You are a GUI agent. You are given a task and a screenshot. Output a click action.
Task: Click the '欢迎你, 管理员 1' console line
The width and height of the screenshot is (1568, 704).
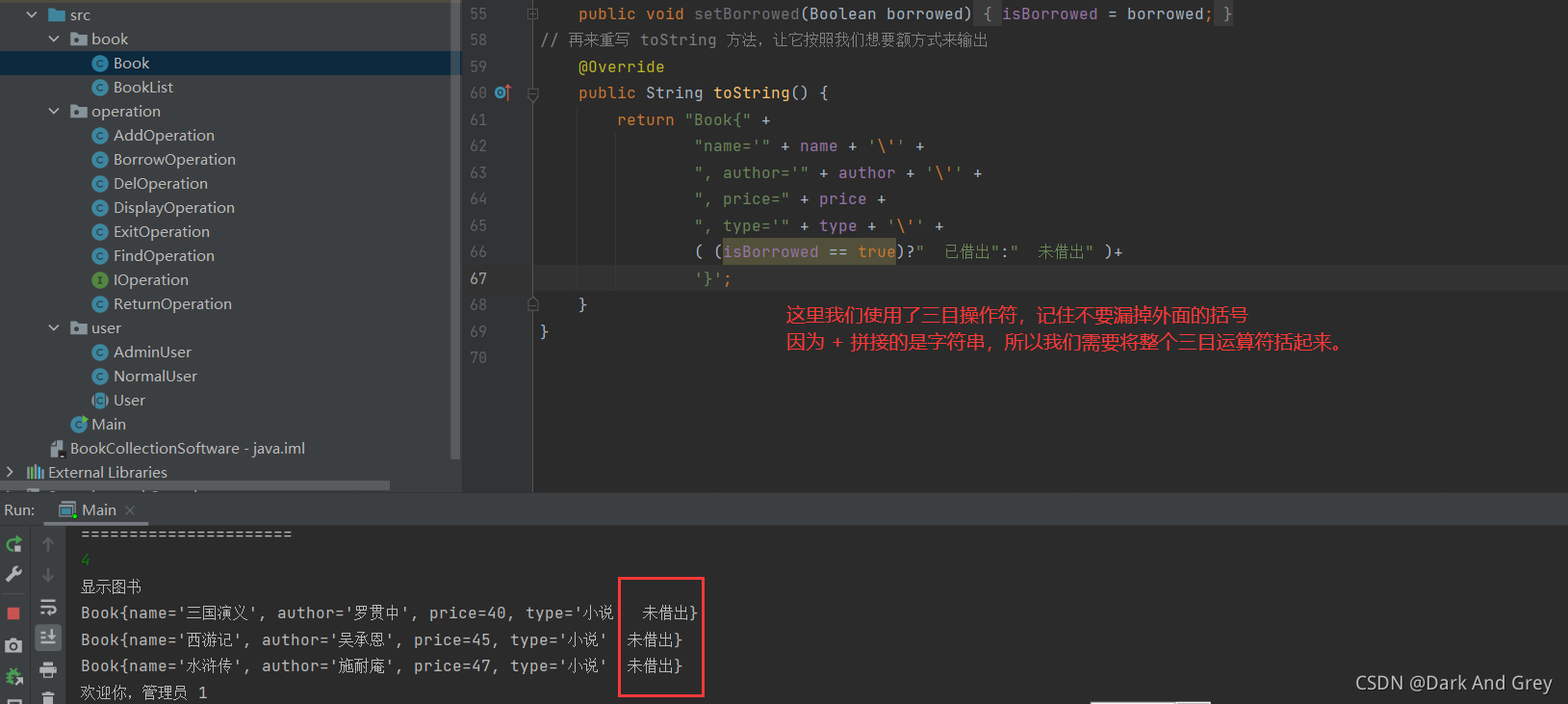[144, 692]
